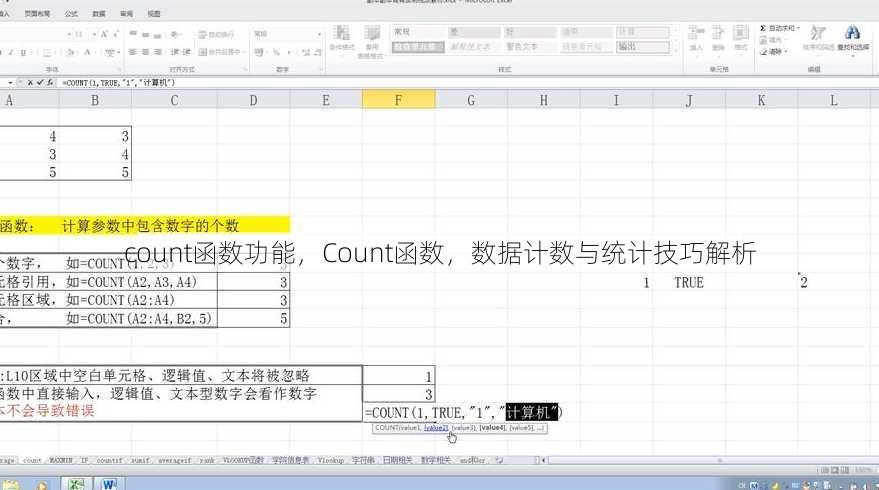The width and height of the screenshot is (879, 490).
Task: Open the file explorer folder on taskbar
Action: [11, 484]
